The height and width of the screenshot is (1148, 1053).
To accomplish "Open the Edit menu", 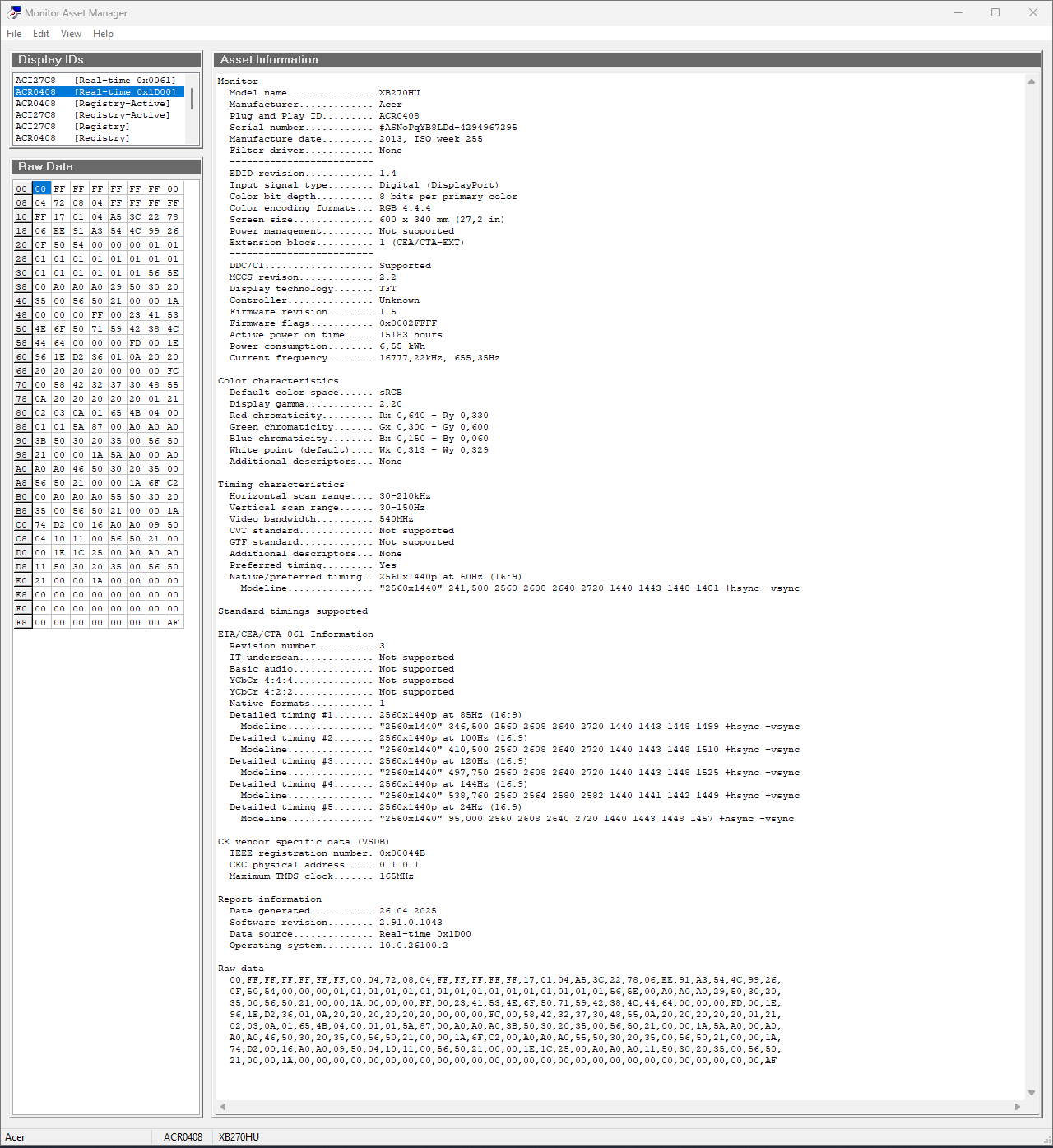I will 41,34.
